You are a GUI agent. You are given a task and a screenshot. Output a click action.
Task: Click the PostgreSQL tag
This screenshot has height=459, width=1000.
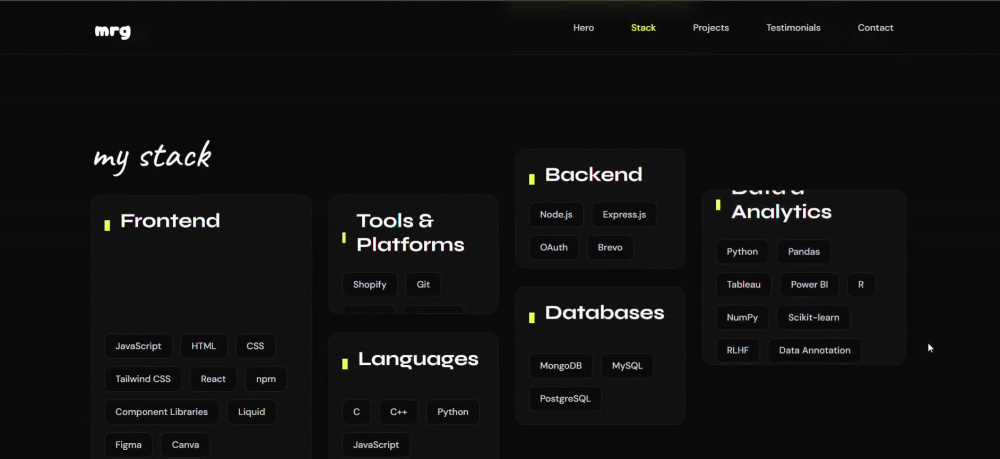click(565, 398)
